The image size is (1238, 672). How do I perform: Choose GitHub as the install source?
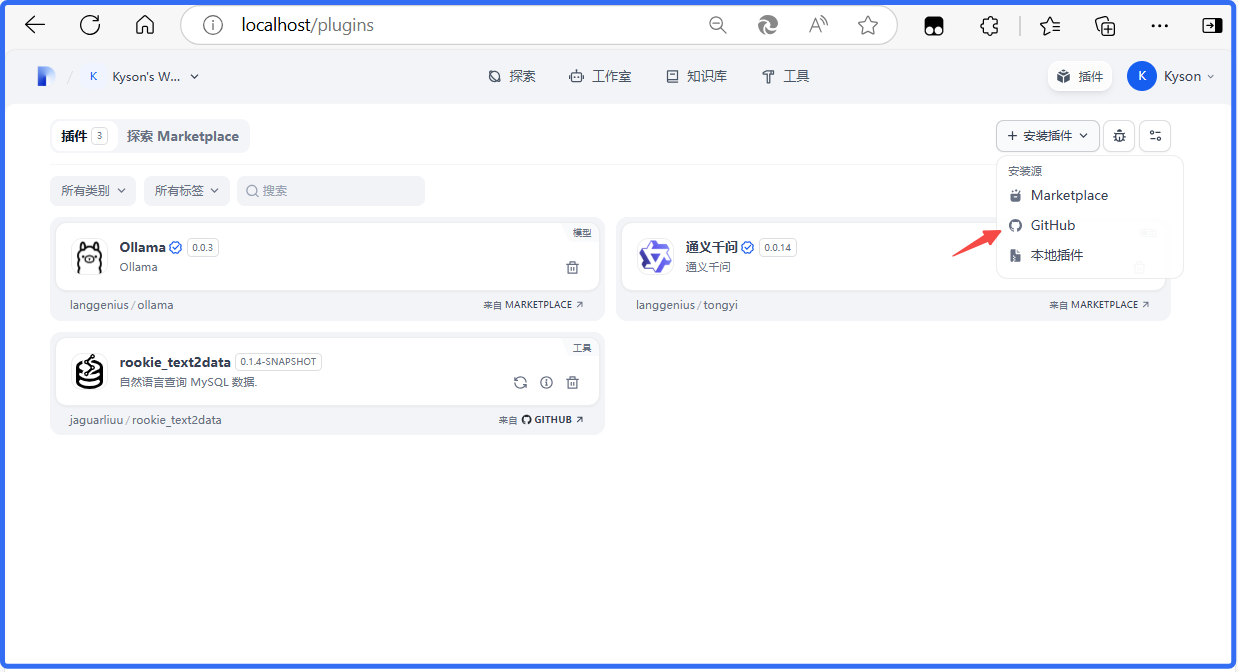[x=1089, y=226]
